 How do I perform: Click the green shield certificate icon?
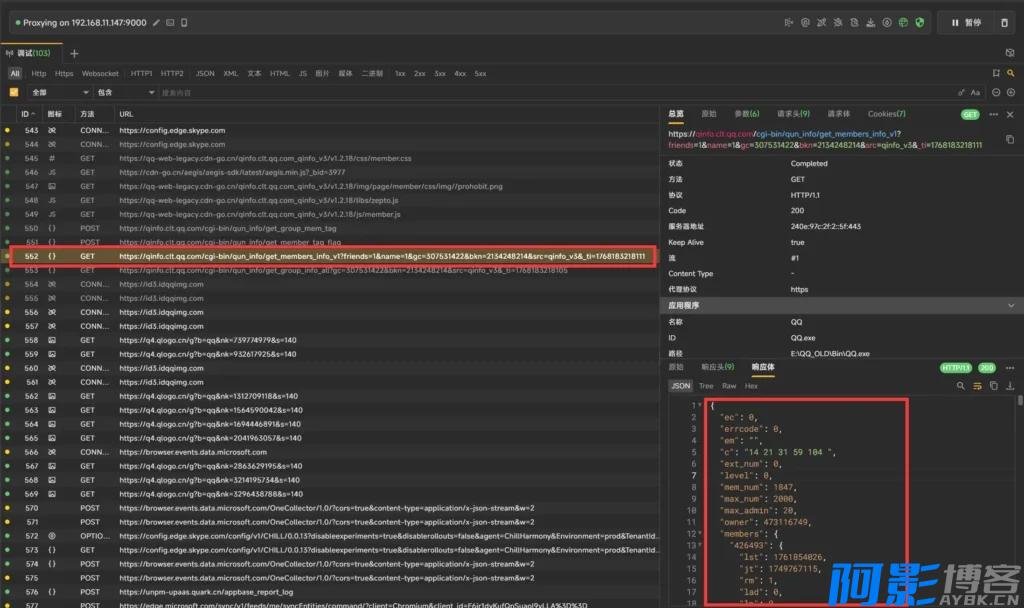[919, 22]
